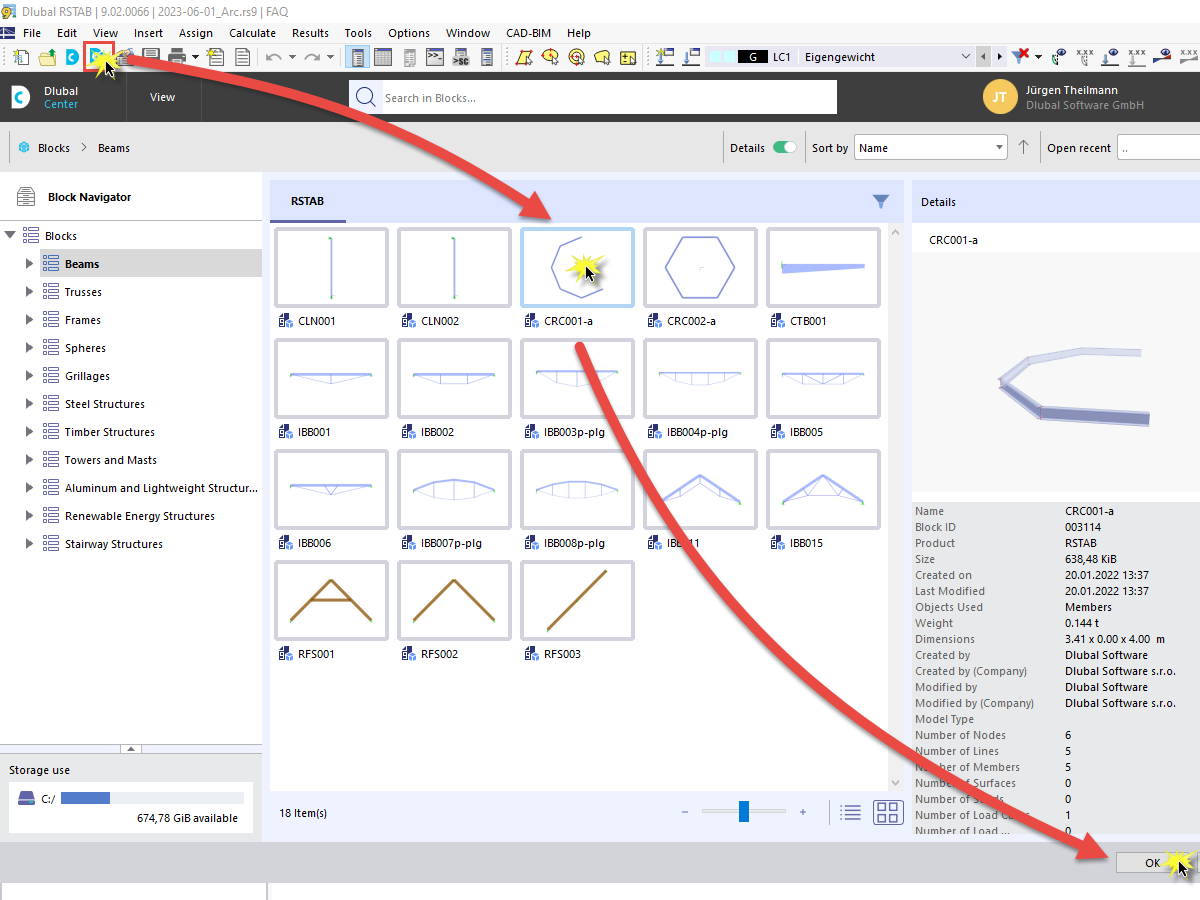
Task: Toggle the Details switch in the Blocks header
Action: click(x=786, y=146)
